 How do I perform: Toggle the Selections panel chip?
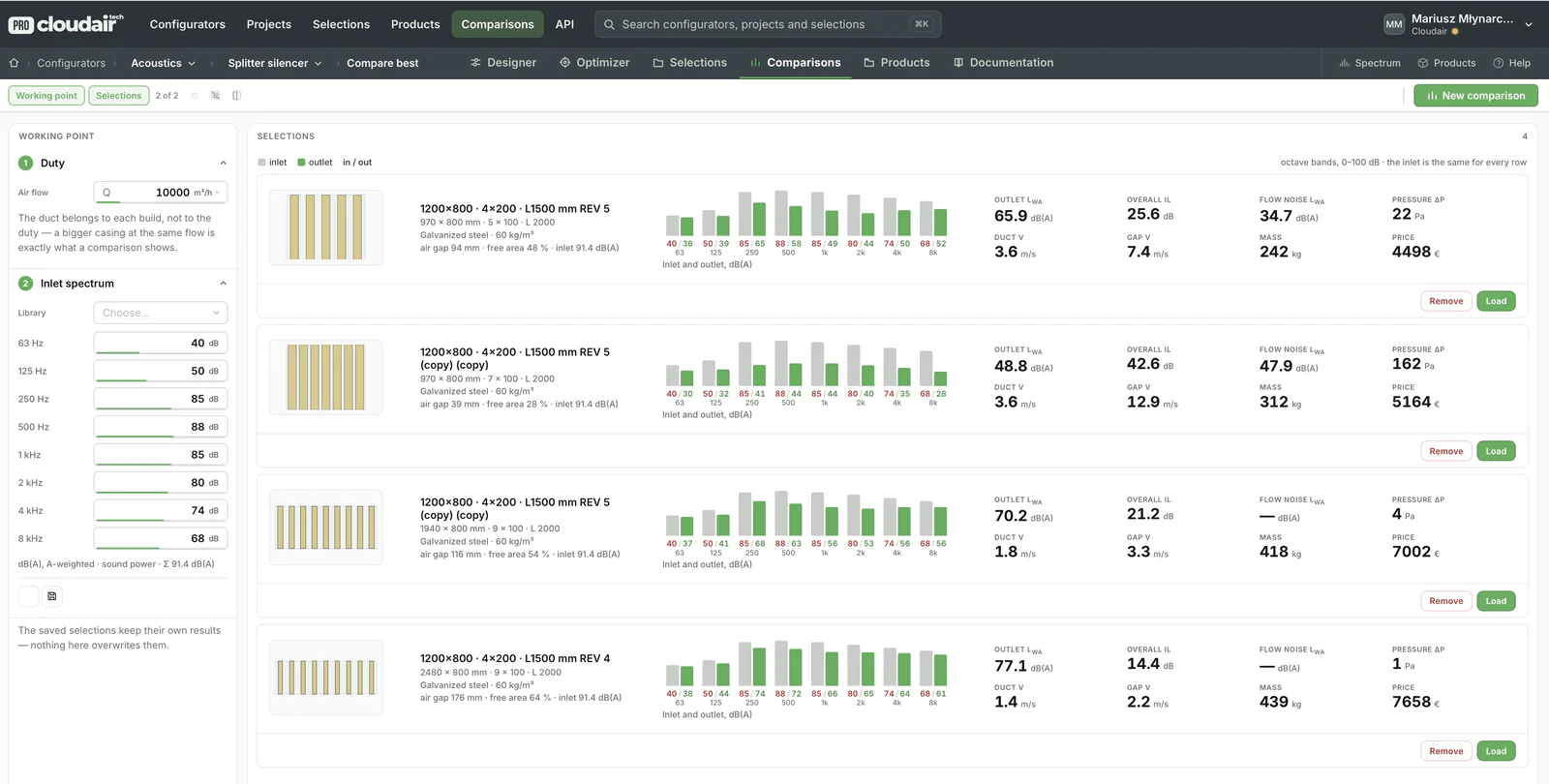click(119, 96)
